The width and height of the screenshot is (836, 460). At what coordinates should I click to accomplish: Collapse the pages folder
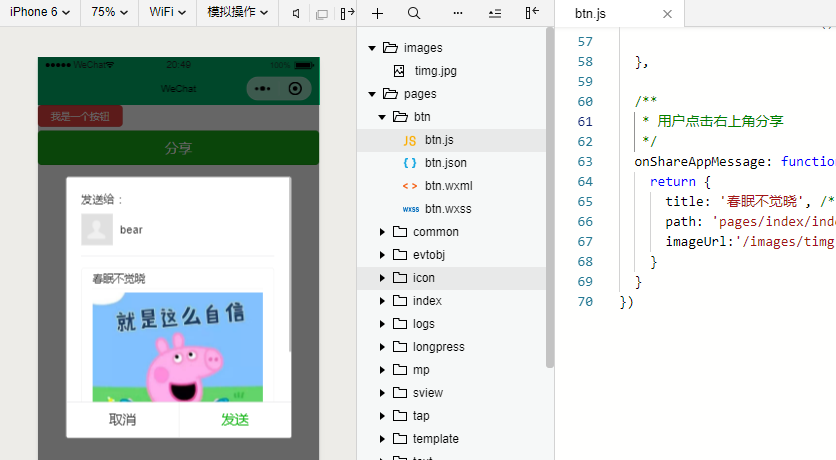pos(372,94)
